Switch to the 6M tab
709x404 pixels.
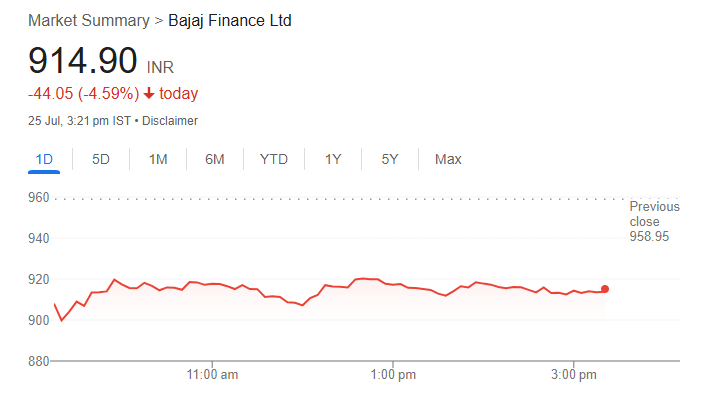(x=215, y=159)
